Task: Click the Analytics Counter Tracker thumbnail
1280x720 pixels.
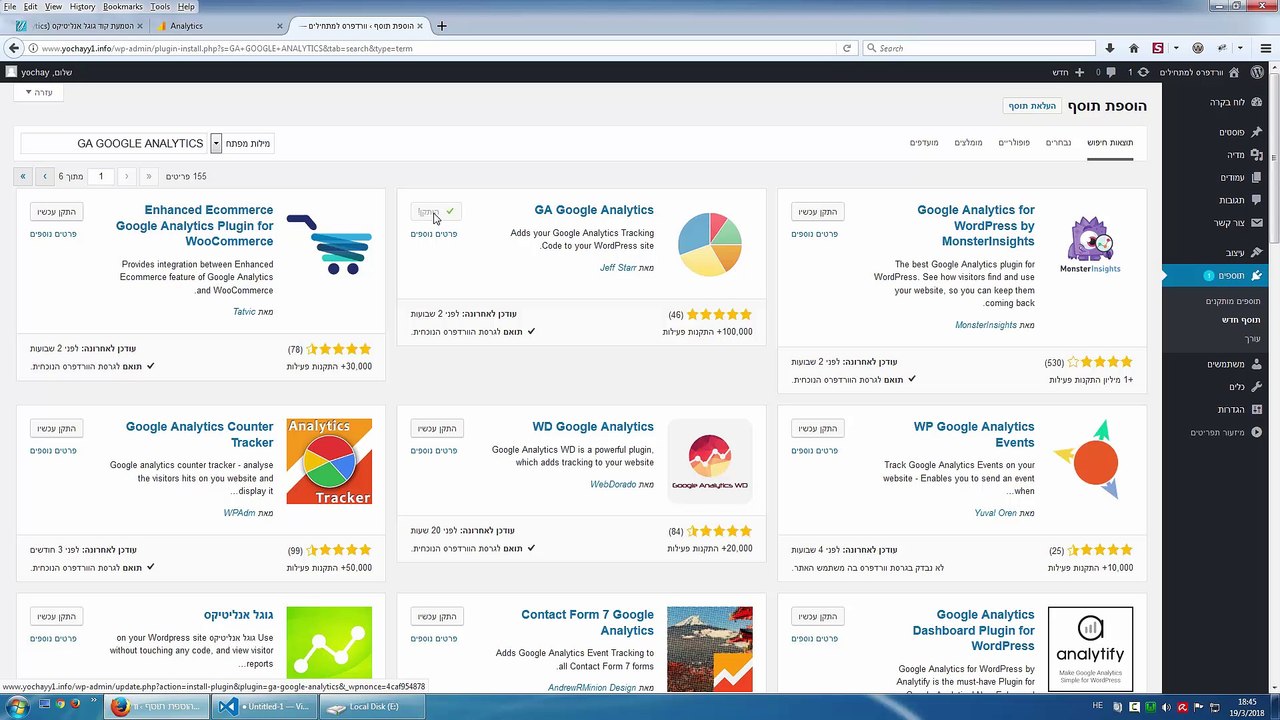Action: tap(329, 461)
